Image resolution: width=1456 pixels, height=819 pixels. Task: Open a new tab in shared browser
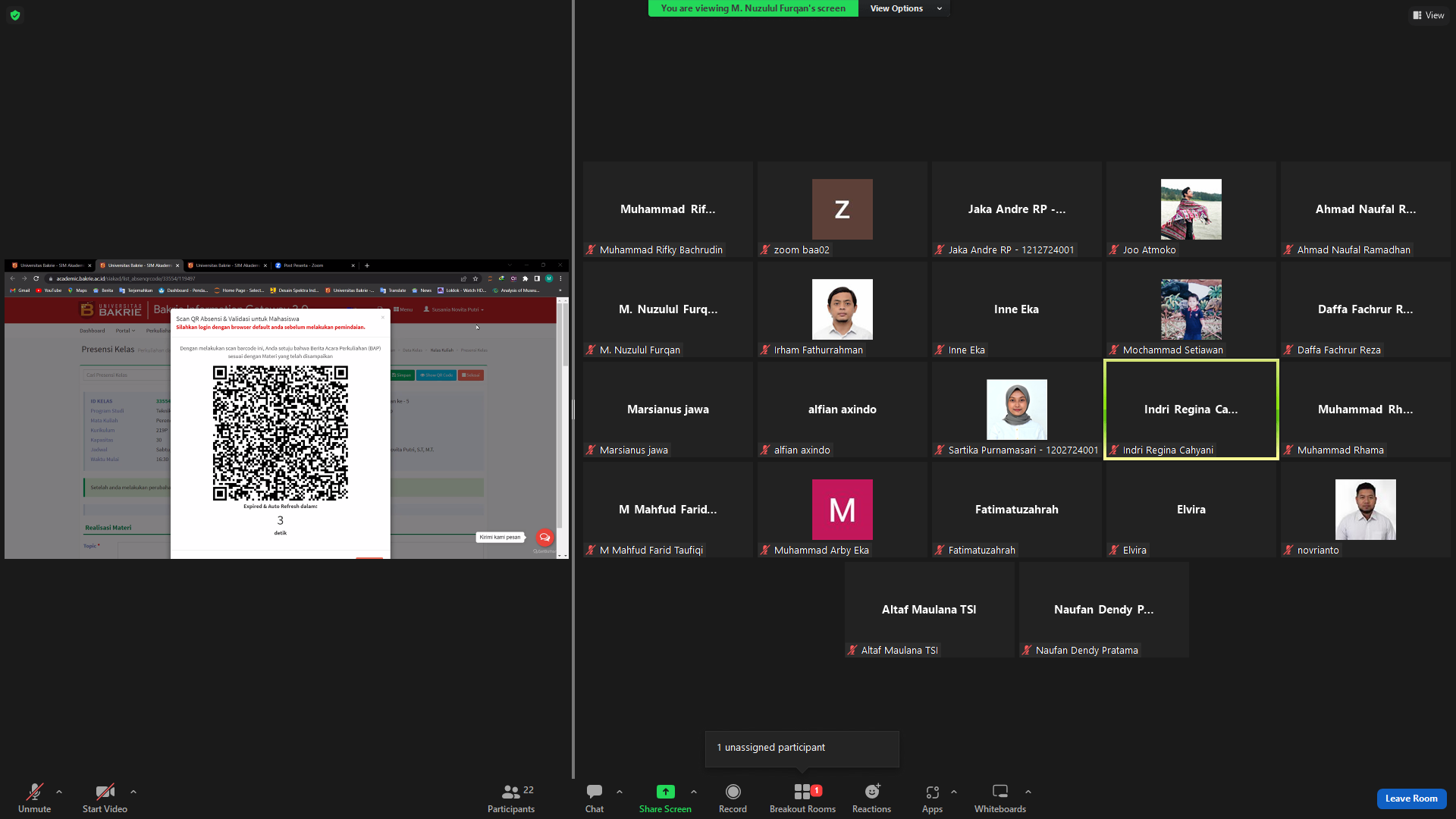tap(367, 265)
